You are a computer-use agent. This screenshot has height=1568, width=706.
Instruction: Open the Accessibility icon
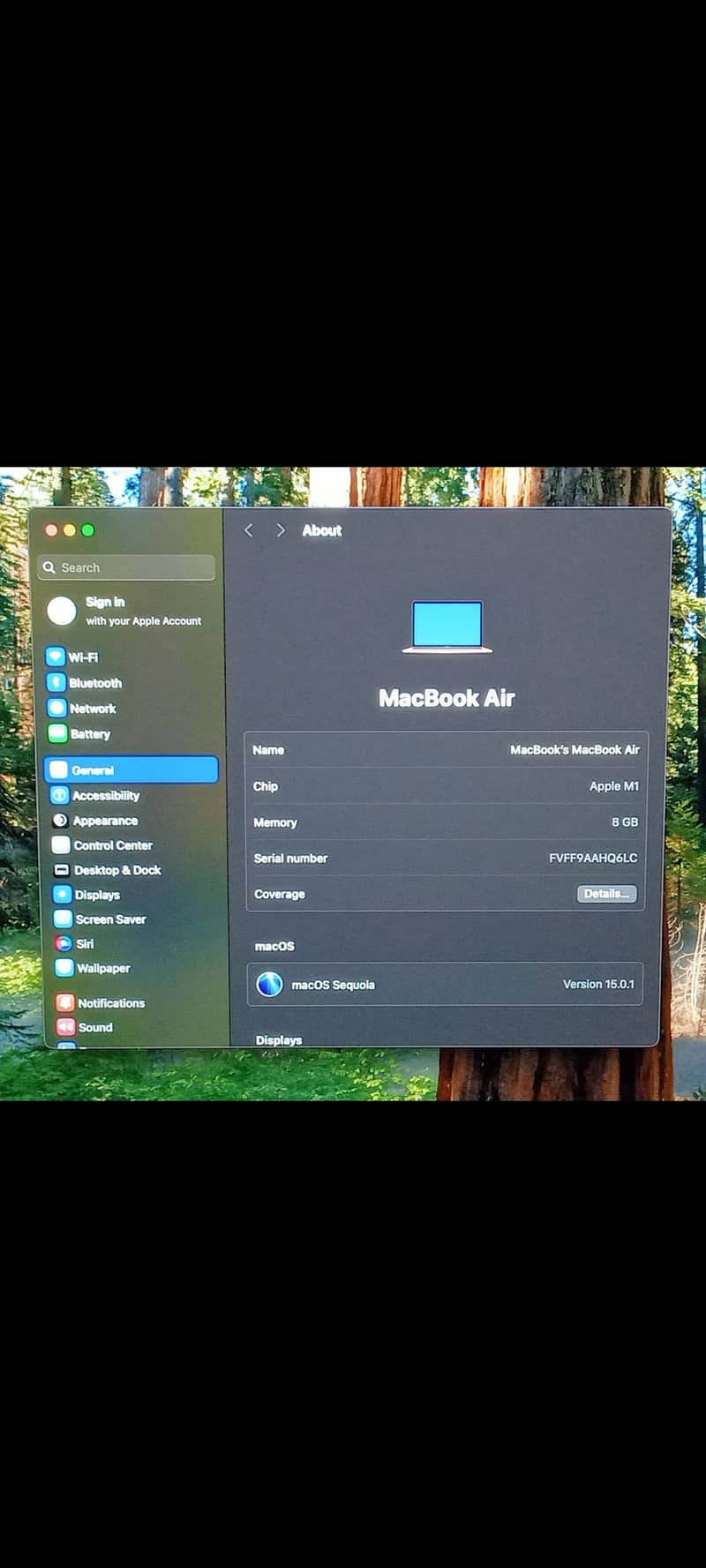pyautogui.click(x=60, y=795)
